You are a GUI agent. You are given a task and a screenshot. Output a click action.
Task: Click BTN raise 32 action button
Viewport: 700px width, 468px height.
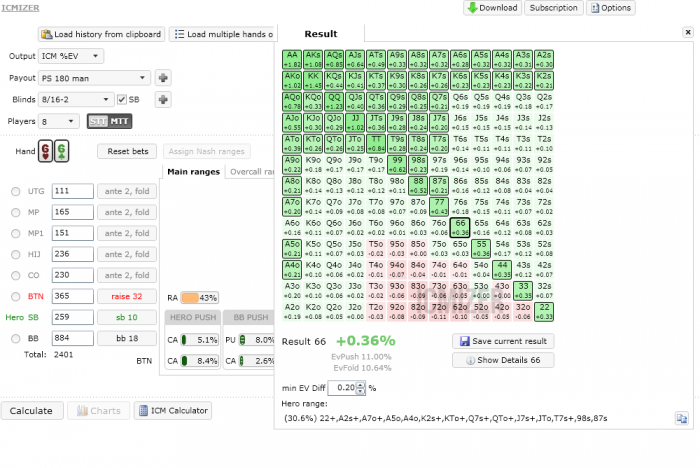(127, 297)
